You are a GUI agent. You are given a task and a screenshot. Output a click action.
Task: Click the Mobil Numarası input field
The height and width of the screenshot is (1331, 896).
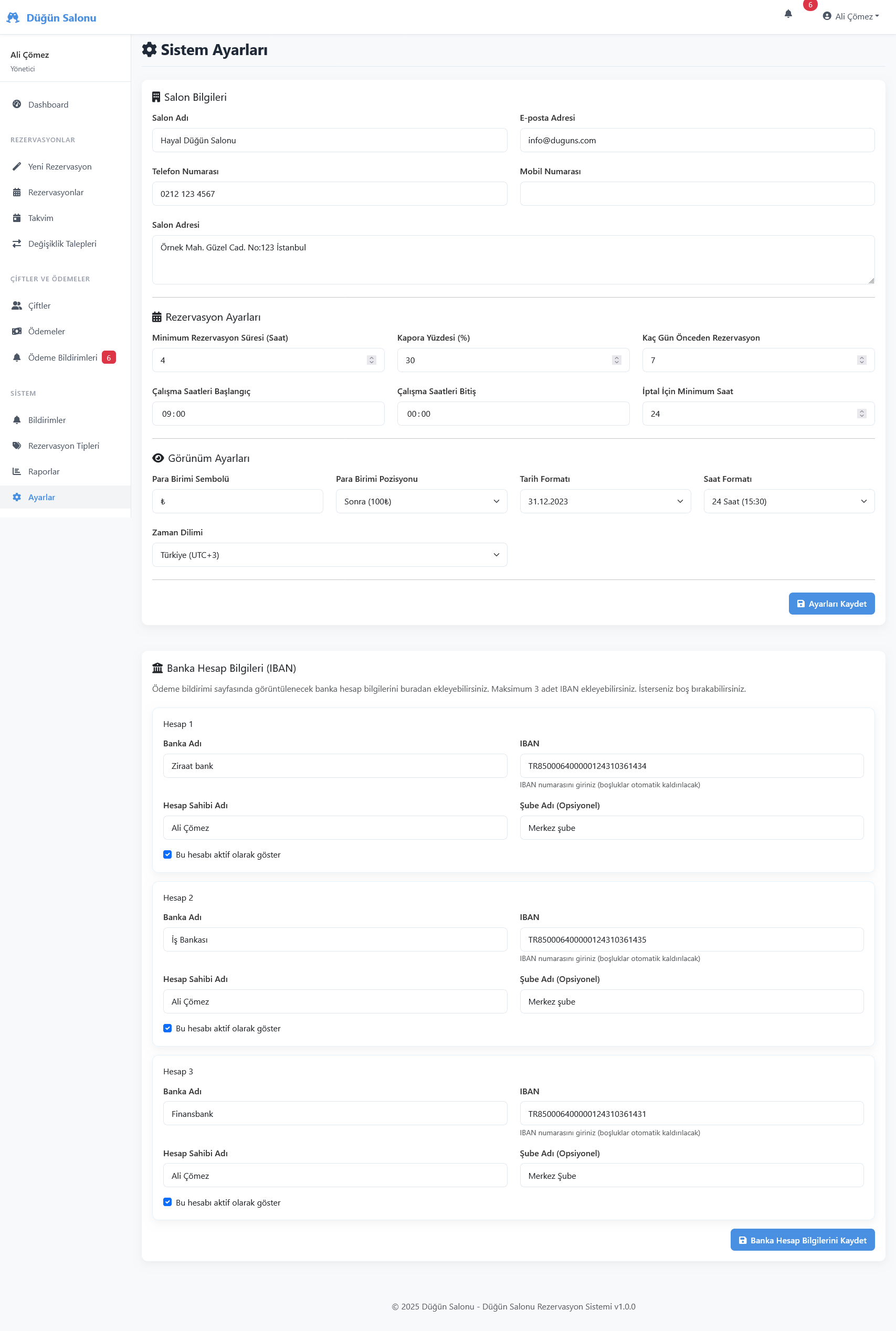click(x=697, y=194)
